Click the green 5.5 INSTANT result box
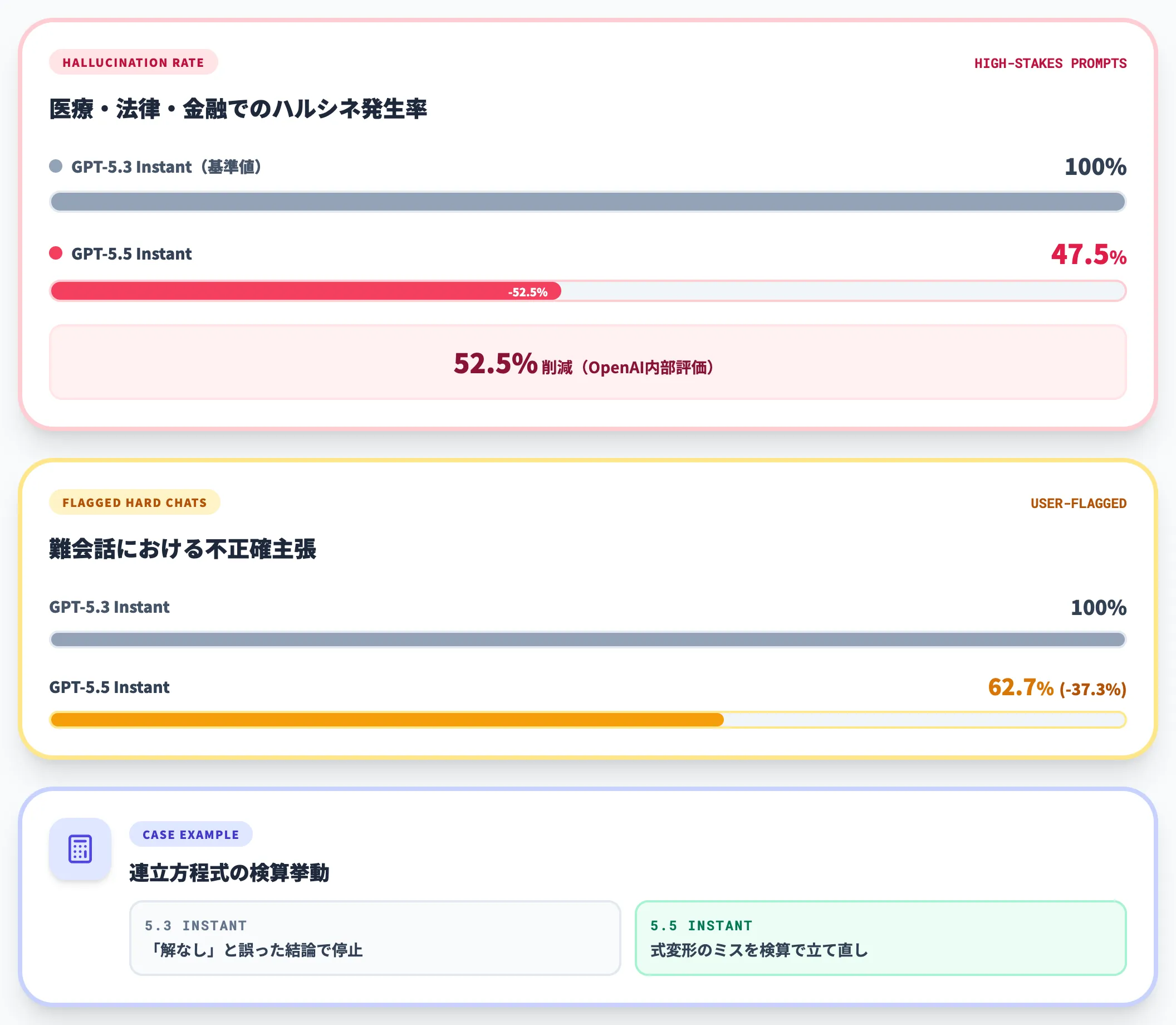The width and height of the screenshot is (1176, 1025). [880, 938]
